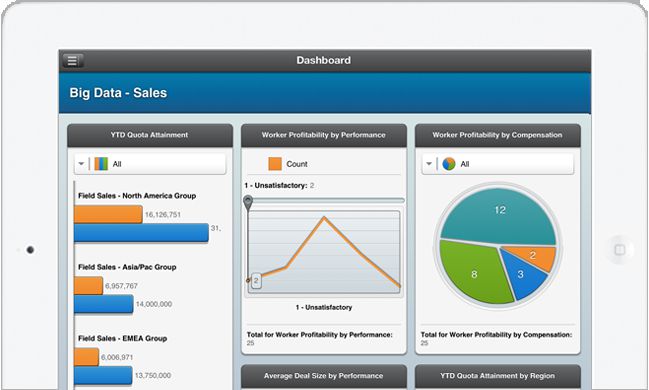This screenshot has width=649, height=390.
Task: Open YTD Quota Attainment by Region panel header
Action: [498, 376]
